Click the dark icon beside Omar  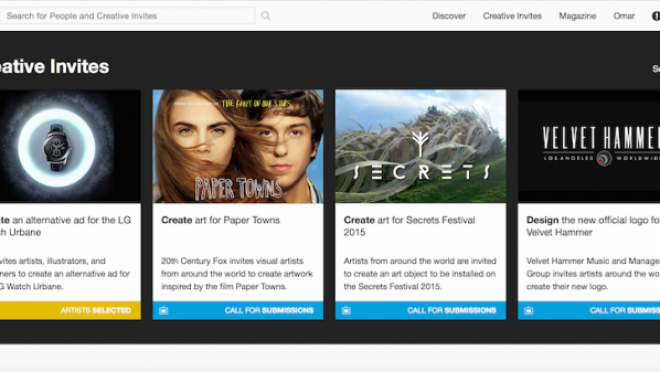[656, 16]
